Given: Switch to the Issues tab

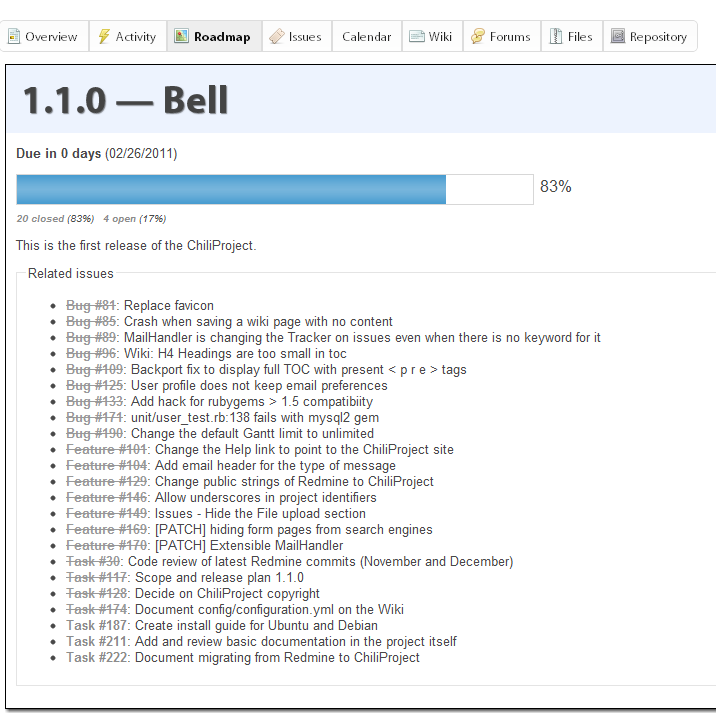Looking at the screenshot, I should click(x=297, y=36).
